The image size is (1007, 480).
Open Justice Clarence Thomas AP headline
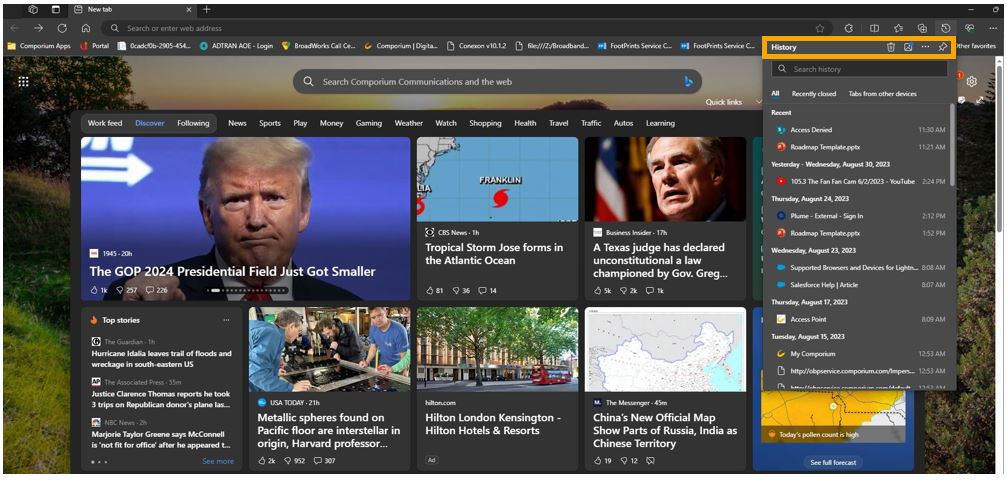pos(161,399)
